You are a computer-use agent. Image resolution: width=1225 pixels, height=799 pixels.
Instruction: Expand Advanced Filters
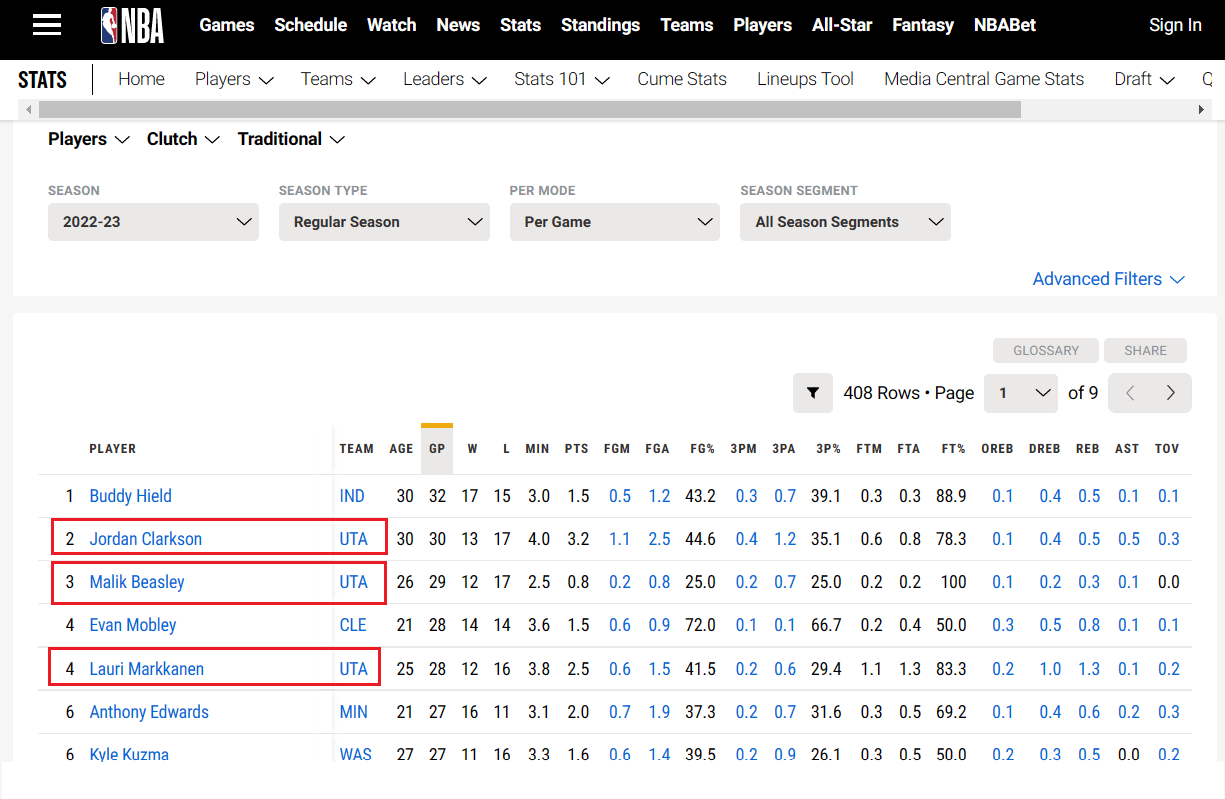click(x=1108, y=279)
